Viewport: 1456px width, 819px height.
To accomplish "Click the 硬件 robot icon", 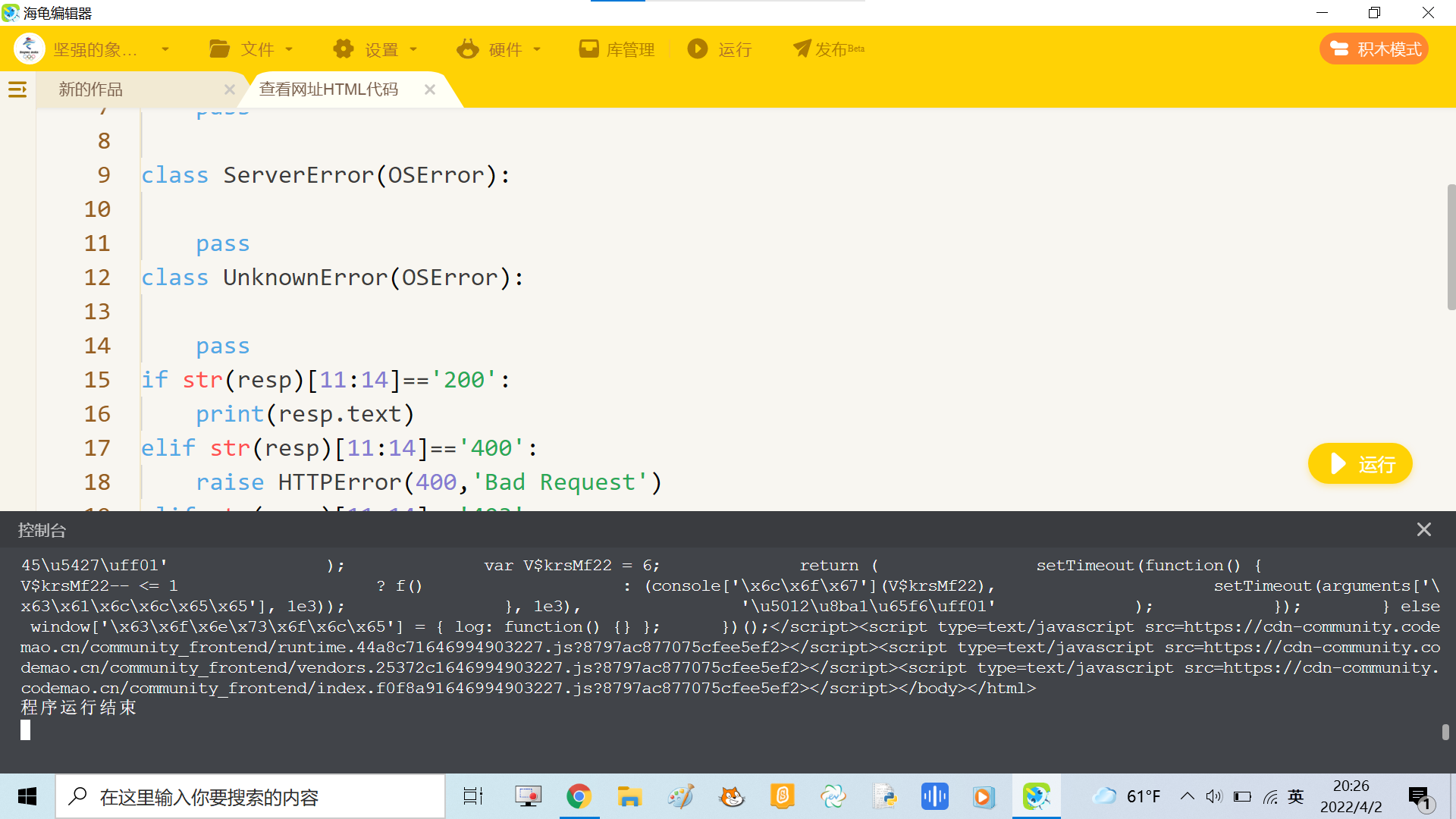I will tap(468, 49).
